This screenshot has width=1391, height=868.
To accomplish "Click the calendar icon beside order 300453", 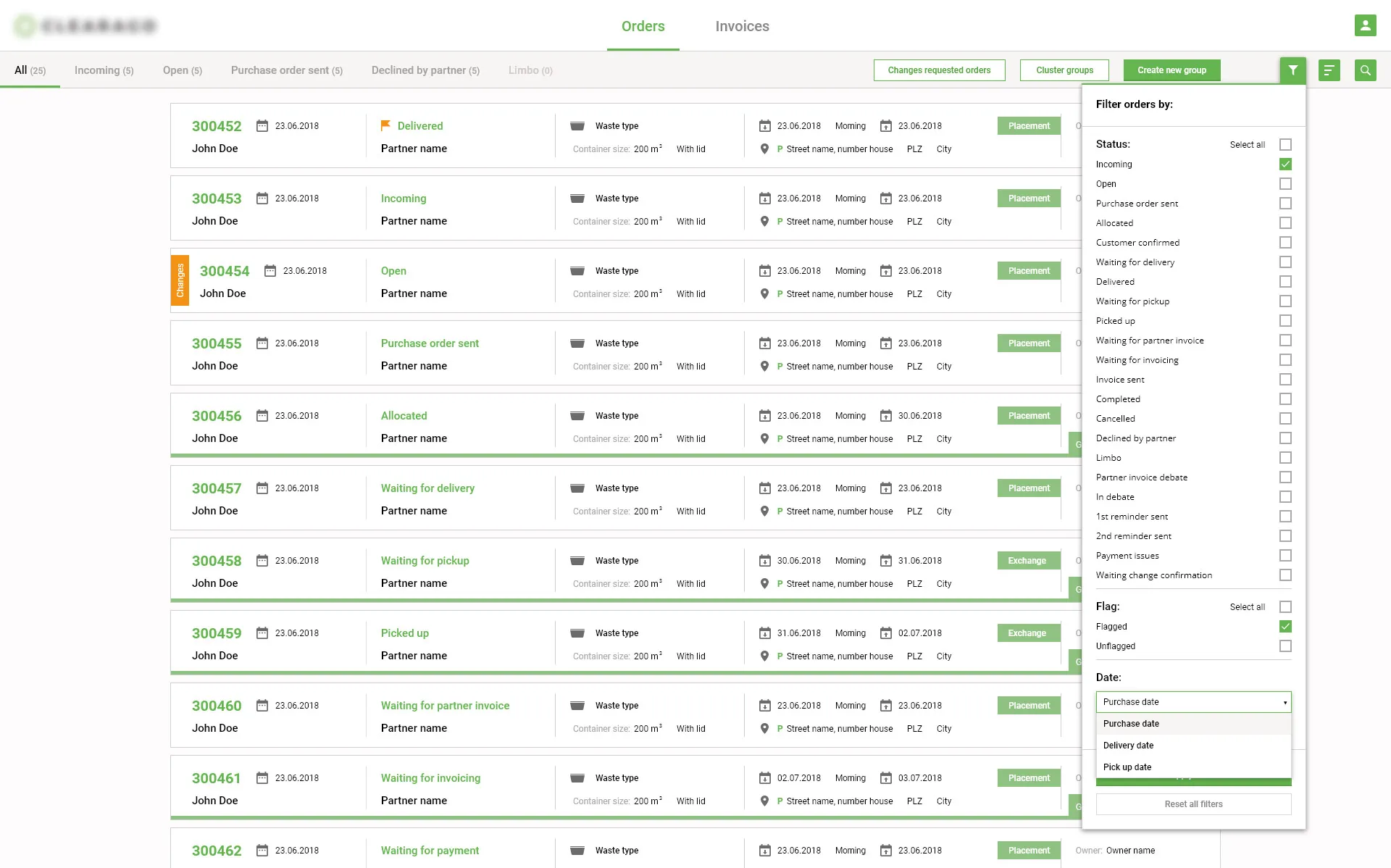I will pos(262,198).
